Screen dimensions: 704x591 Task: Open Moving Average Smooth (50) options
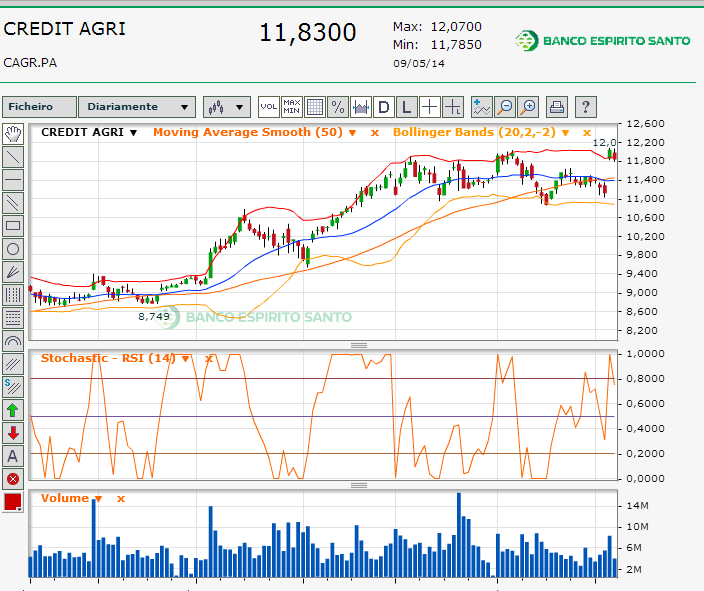click(x=352, y=133)
